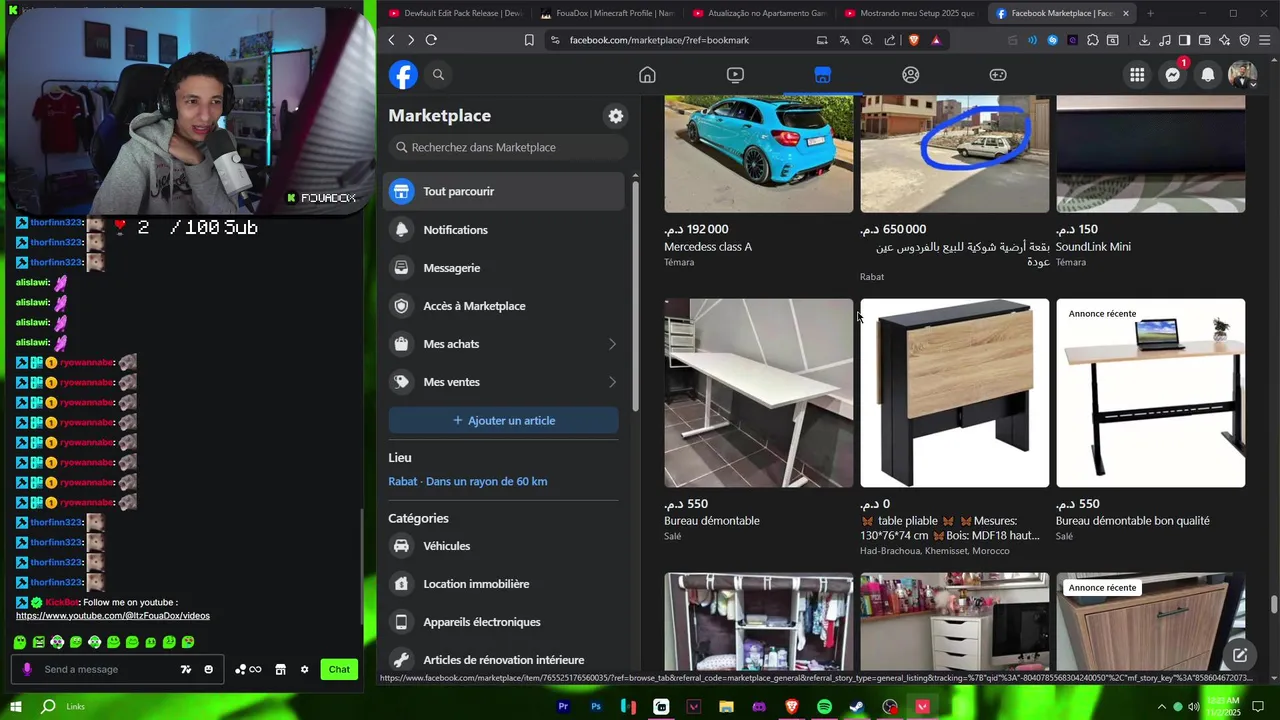The height and width of the screenshot is (720, 1280).
Task: Switch to FouaDox Minecraft Profile tab
Action: [x=607, y=13]
